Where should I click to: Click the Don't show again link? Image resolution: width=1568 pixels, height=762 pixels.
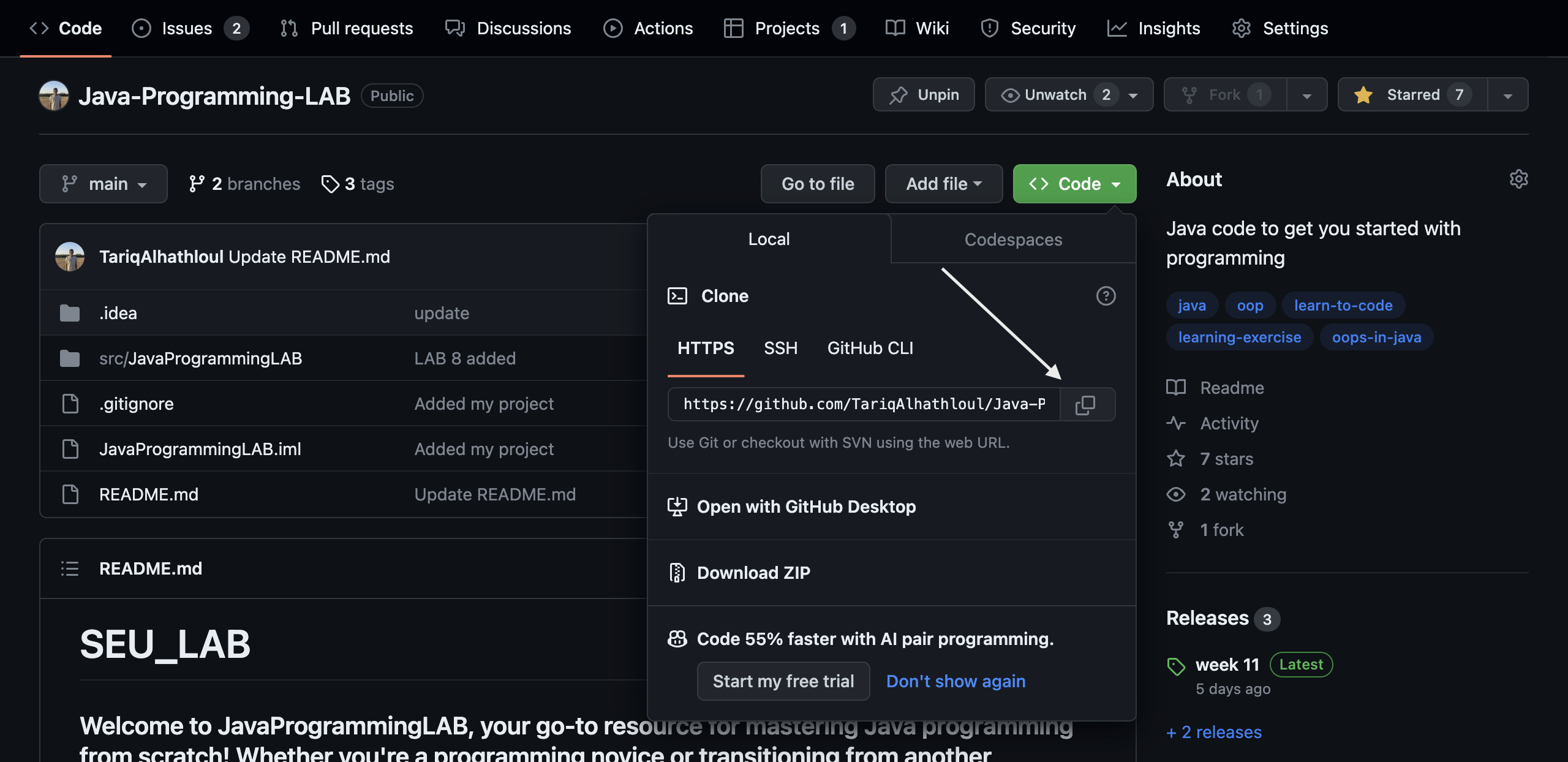[956, 681]
